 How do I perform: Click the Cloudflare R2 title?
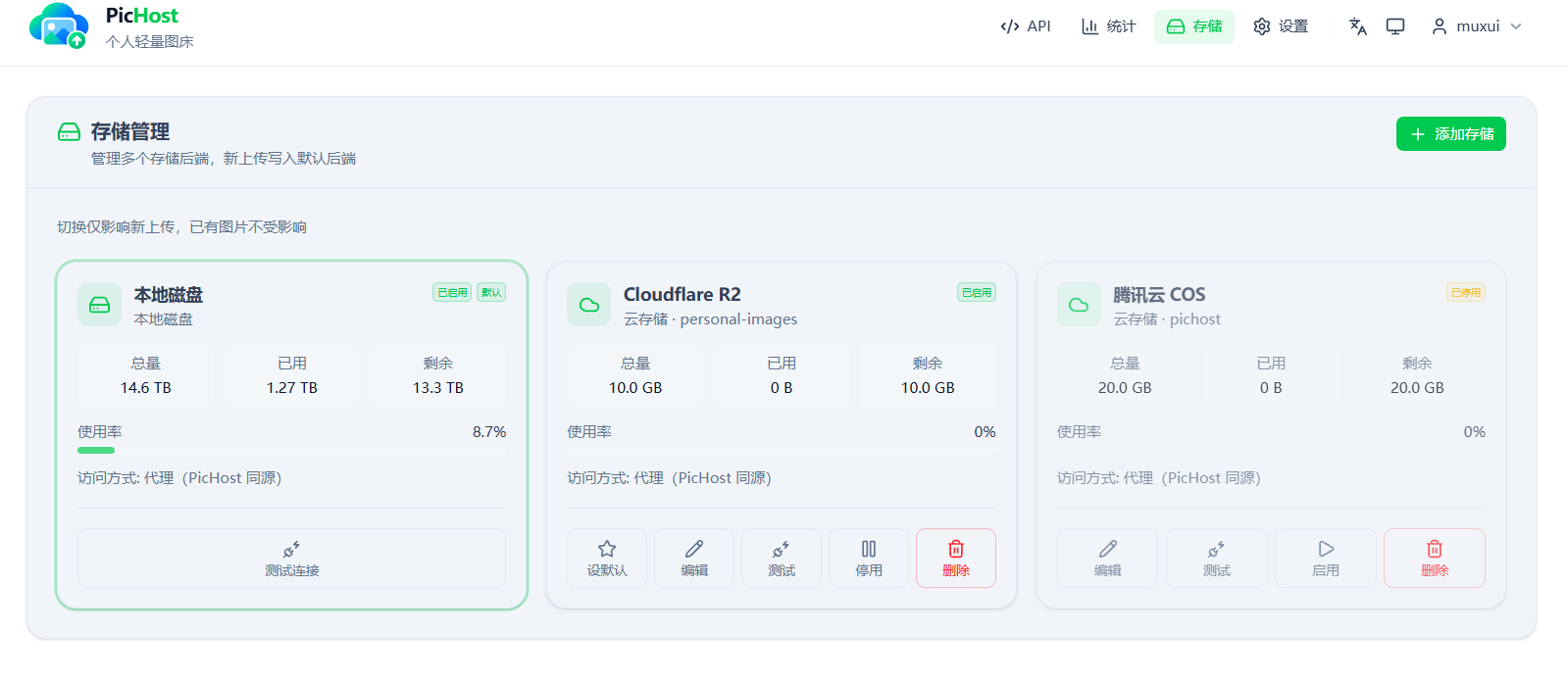coord(683,295)
